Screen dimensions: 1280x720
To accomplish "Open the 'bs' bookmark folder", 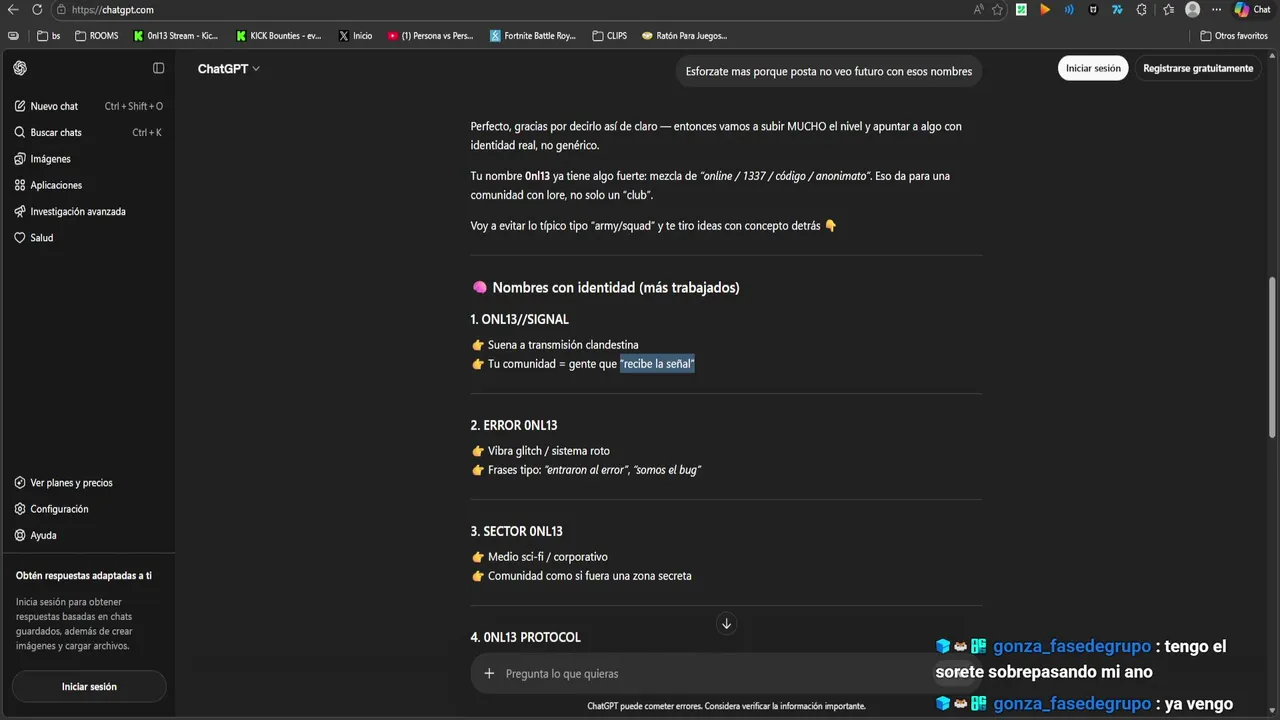I will pyautogui.click(x=49, y=35).
